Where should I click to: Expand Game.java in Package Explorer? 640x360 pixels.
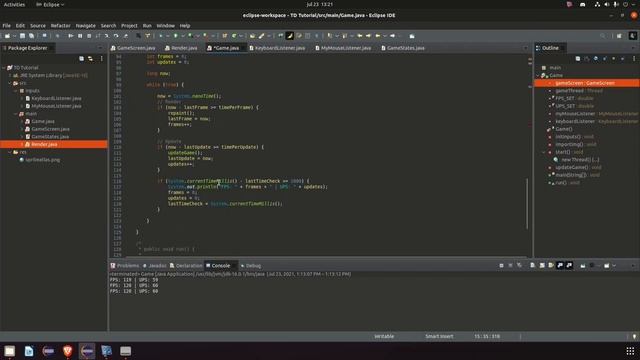[22, 121]
